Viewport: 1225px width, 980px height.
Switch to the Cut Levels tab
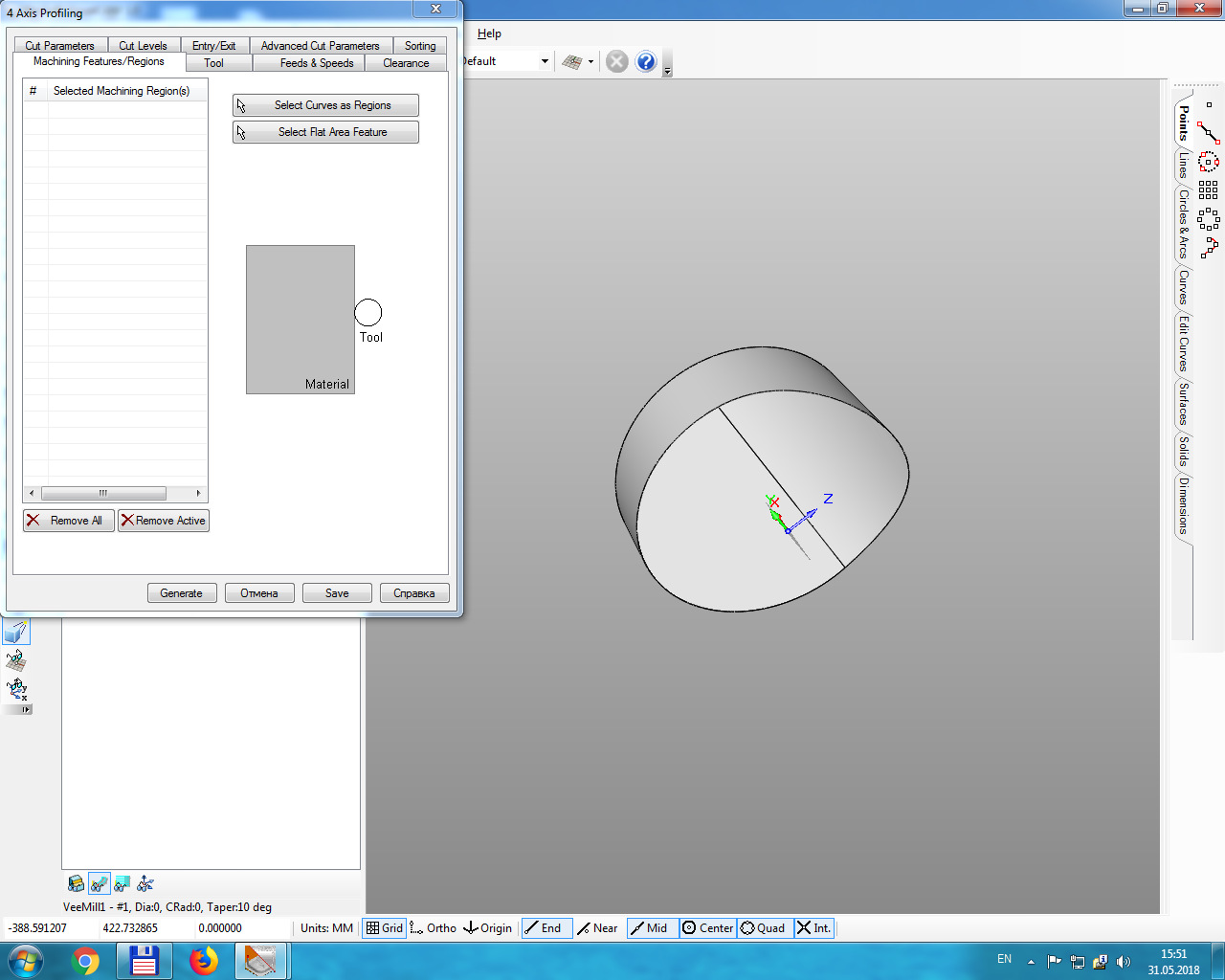[143, 45]
